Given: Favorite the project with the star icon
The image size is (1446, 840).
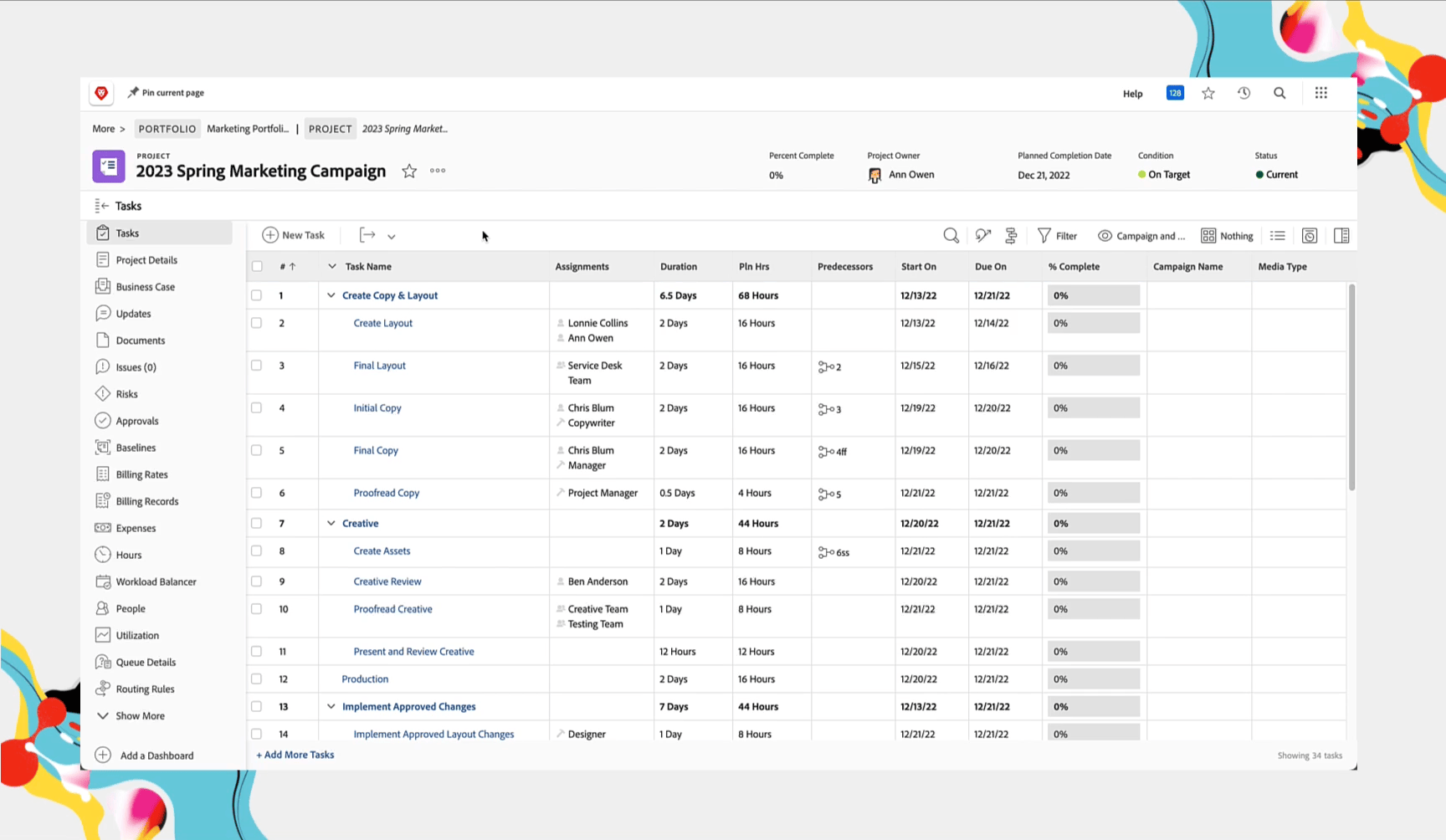Looking at the screenshot, I should (409, 172).
